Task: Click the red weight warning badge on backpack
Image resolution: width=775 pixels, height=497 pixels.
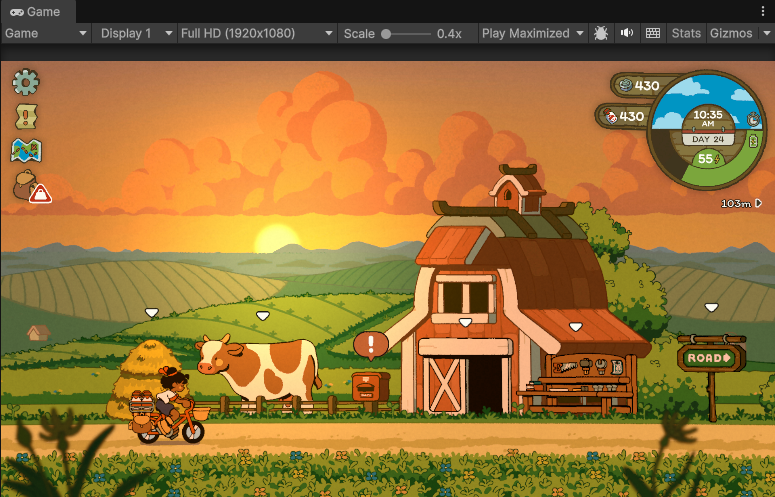Action: point(41,194)
